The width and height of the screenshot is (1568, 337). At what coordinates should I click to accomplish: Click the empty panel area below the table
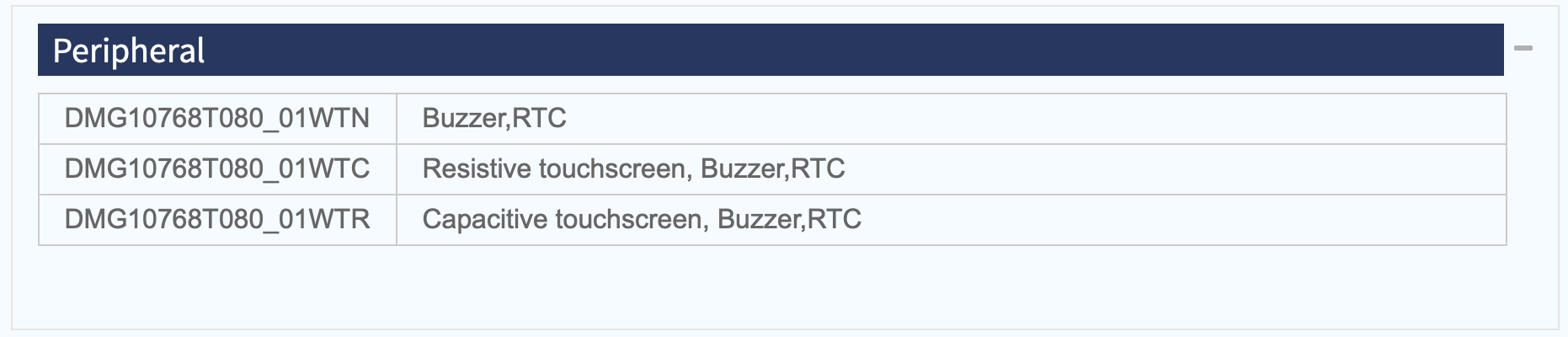[x=771, y=286]
